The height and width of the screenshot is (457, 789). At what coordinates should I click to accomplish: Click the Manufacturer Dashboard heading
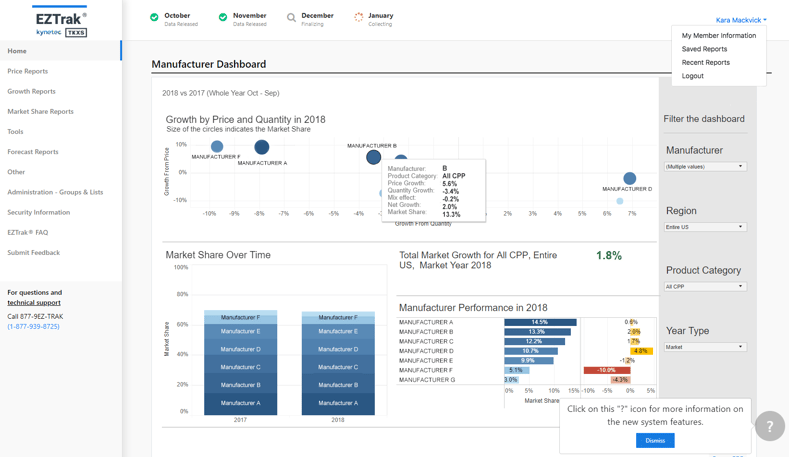[209, 64]
